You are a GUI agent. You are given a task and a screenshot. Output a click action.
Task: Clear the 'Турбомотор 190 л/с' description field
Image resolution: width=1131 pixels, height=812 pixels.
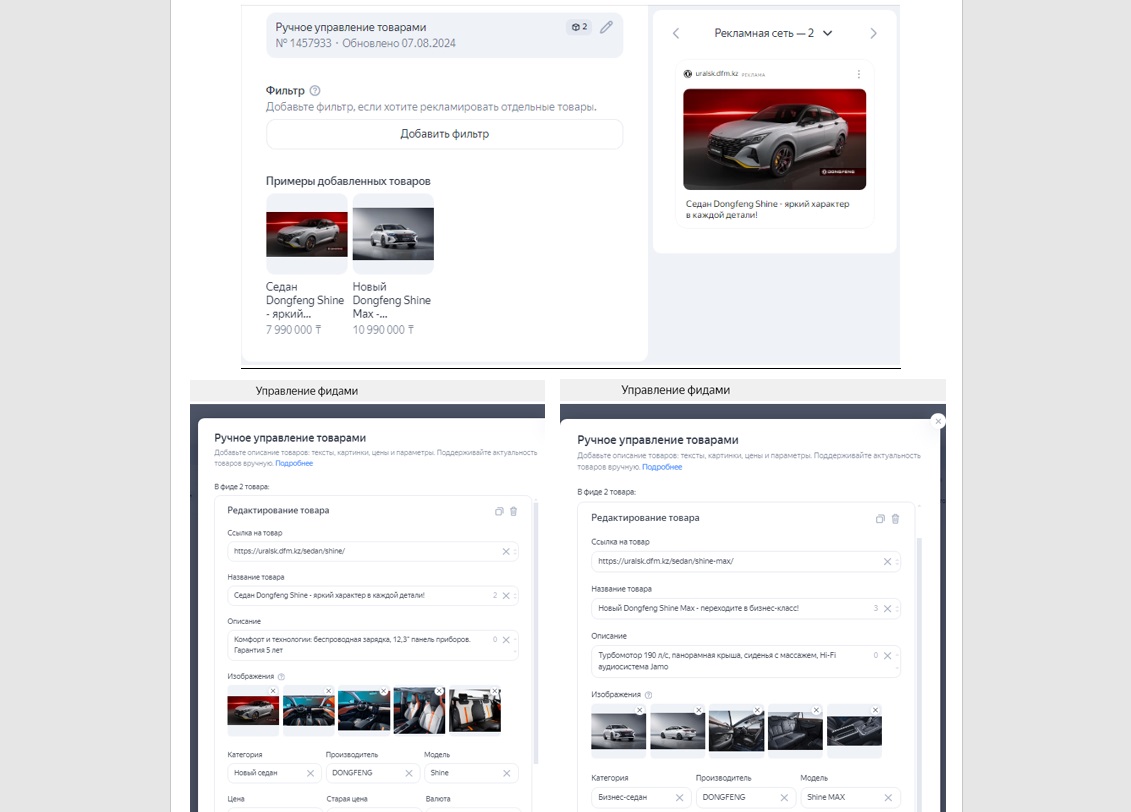tap(888, 656)
